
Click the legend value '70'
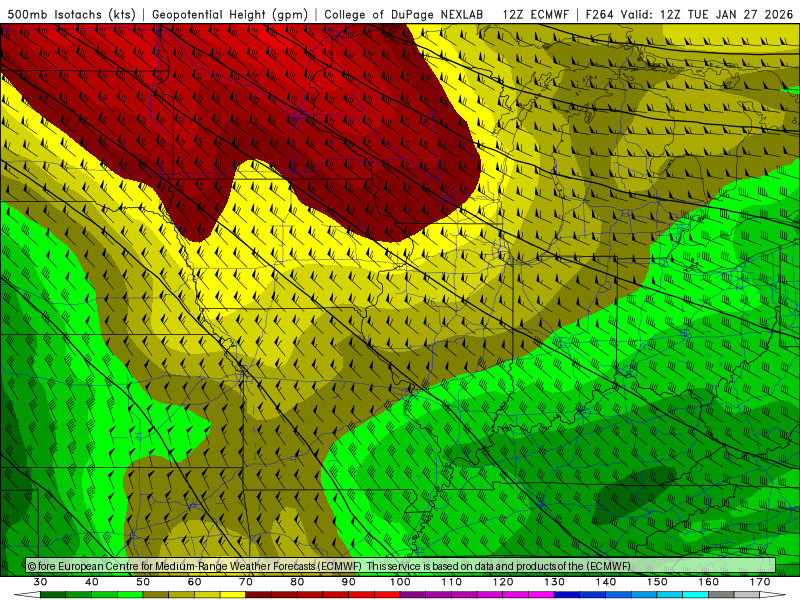pos(246,582)
